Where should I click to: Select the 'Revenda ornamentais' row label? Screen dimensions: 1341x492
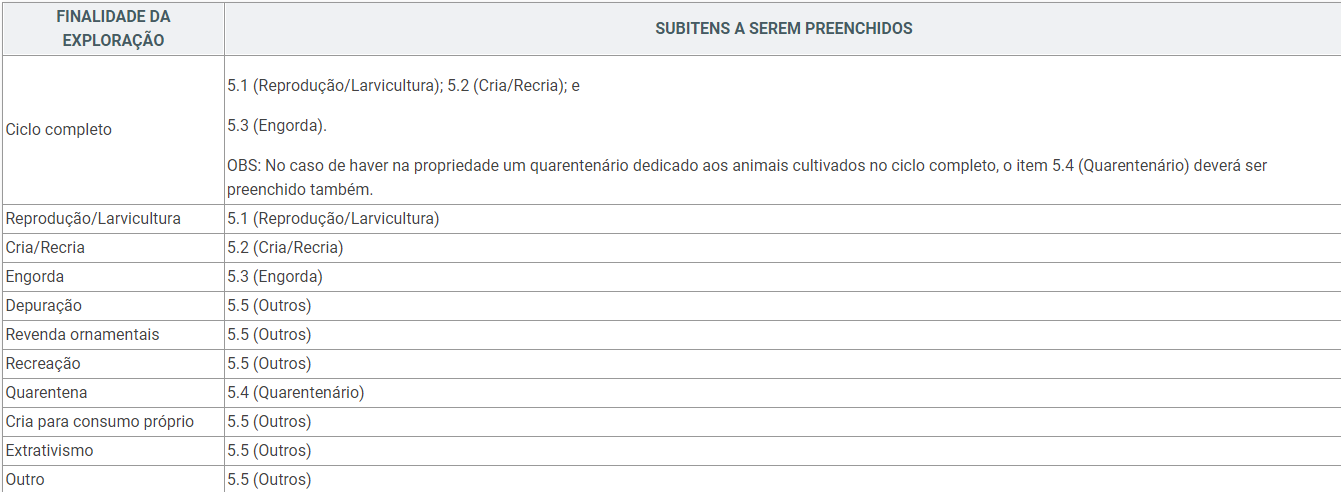pyautogui.click(x=82, y=334)
